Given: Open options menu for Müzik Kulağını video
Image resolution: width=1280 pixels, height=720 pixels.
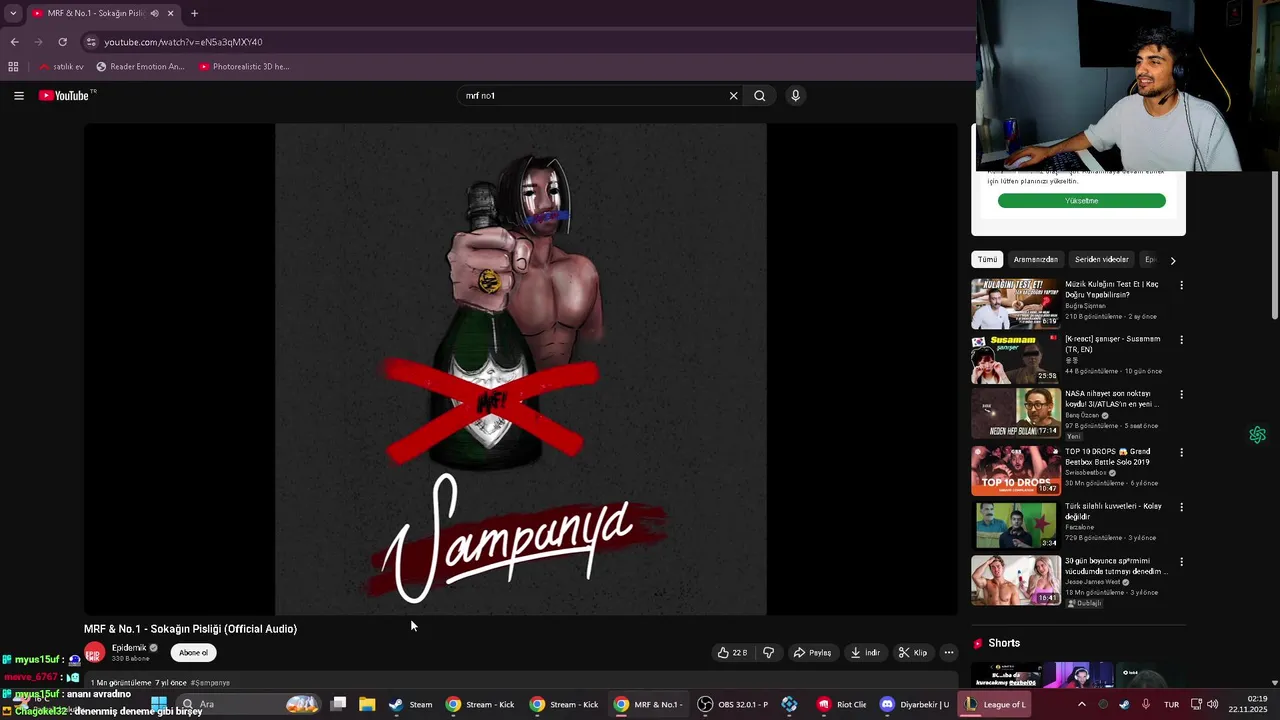Looking at the screenshot, I should point(1181,285).
